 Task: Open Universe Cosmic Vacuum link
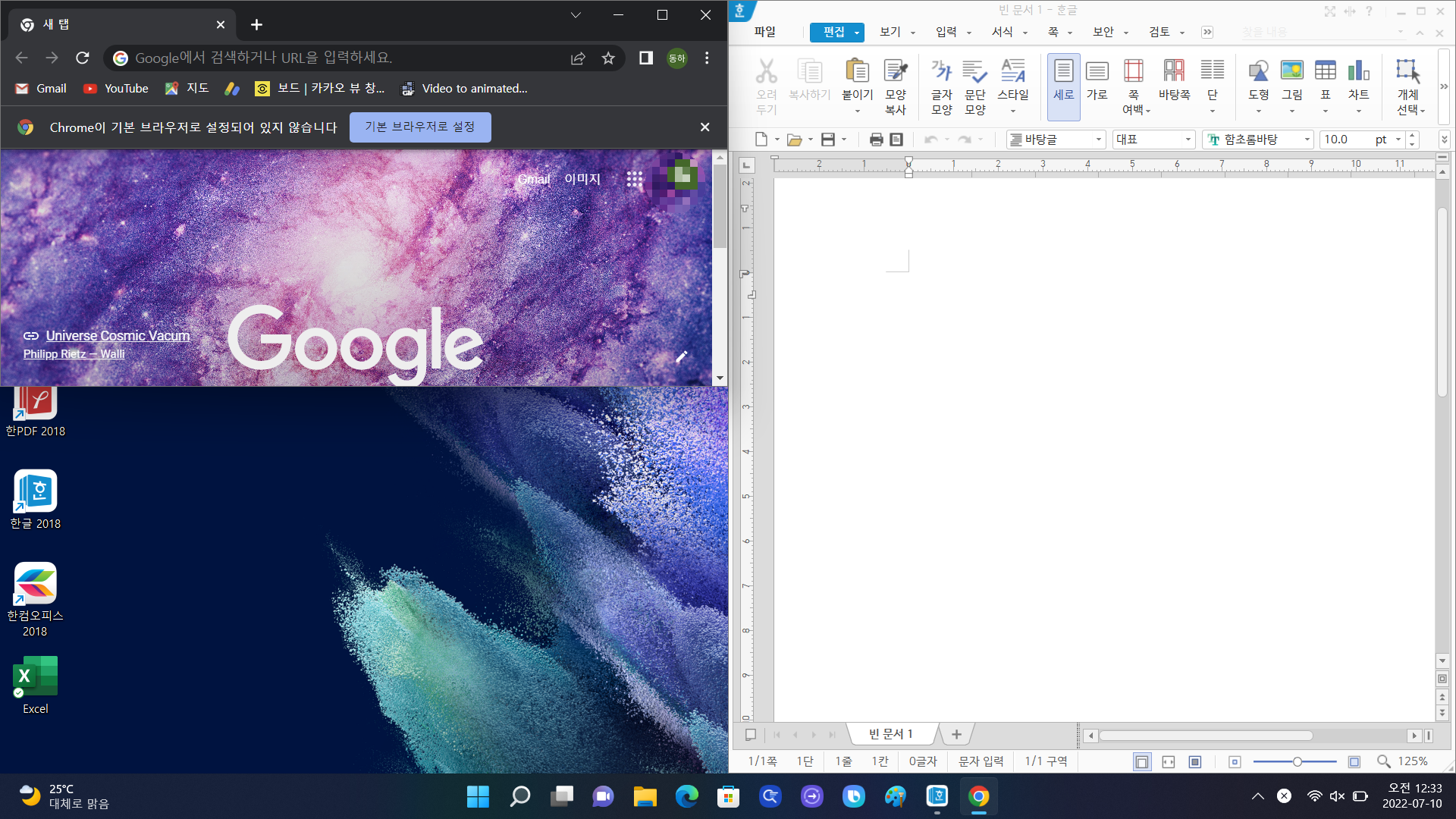click(118, 335)
